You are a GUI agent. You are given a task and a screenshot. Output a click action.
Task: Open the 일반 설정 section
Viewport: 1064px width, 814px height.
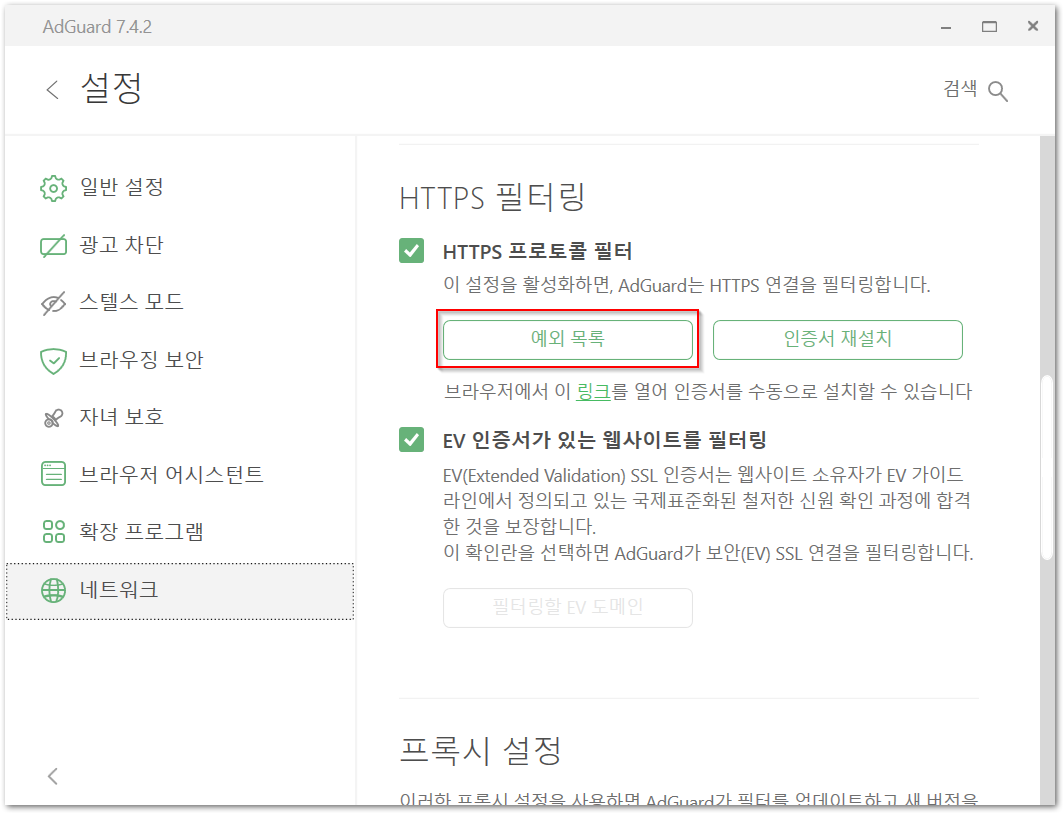(x=180, y=188)
